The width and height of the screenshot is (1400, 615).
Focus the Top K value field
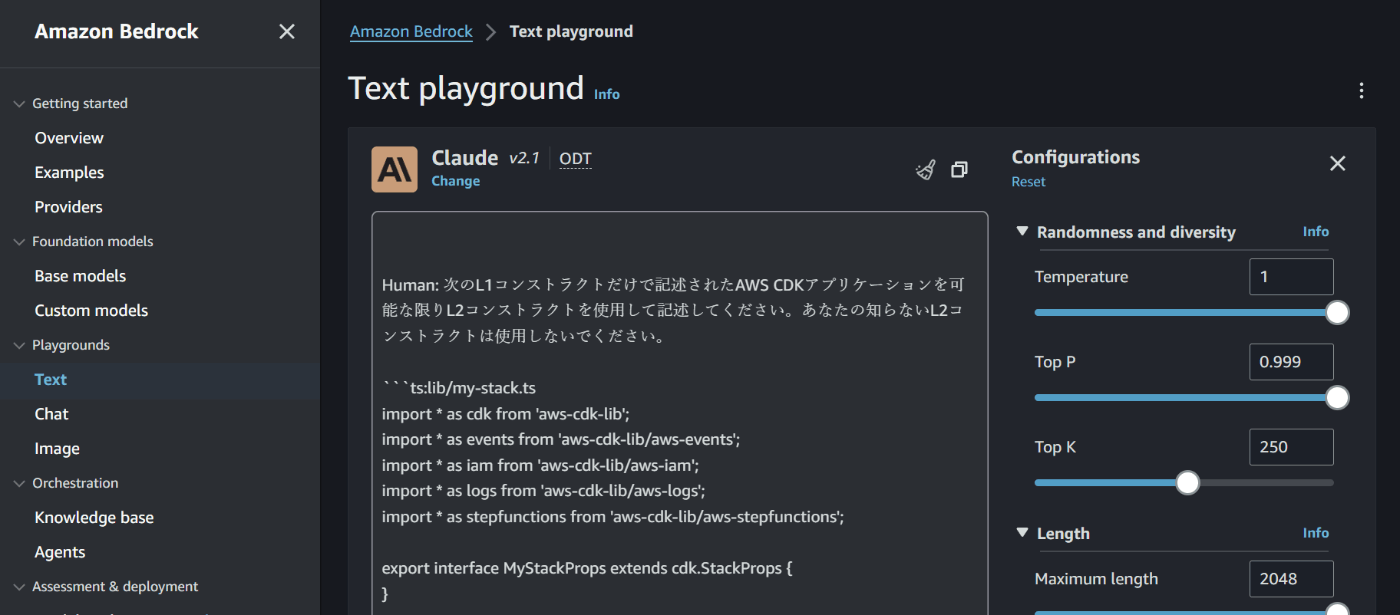(1291, 447)
